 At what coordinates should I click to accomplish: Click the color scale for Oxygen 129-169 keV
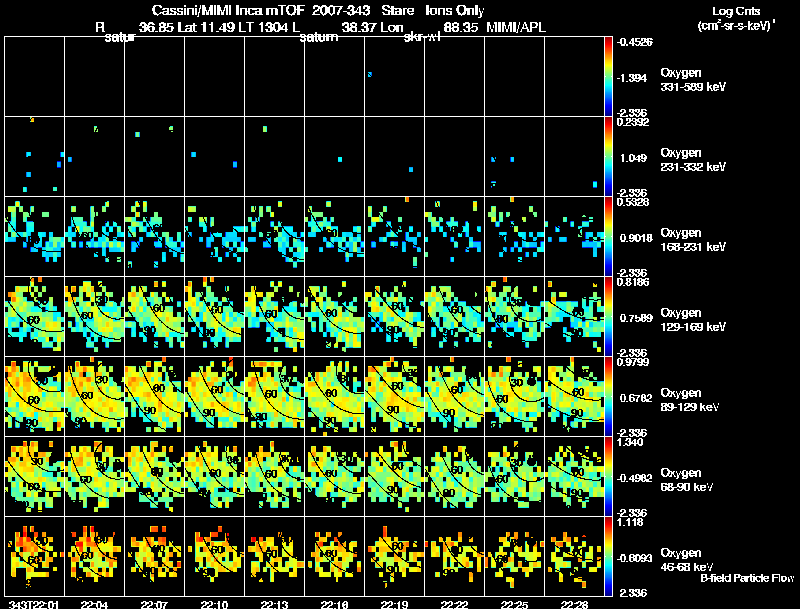point(608,317)
